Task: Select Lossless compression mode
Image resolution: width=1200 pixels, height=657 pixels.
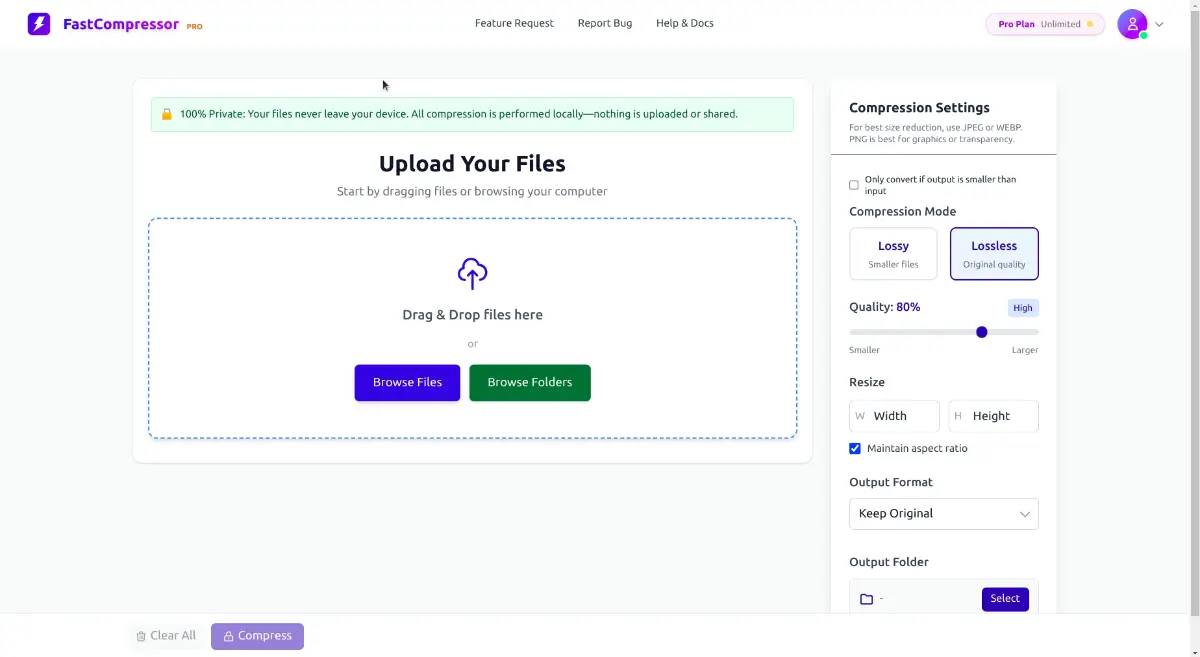Action: point(993,254)
